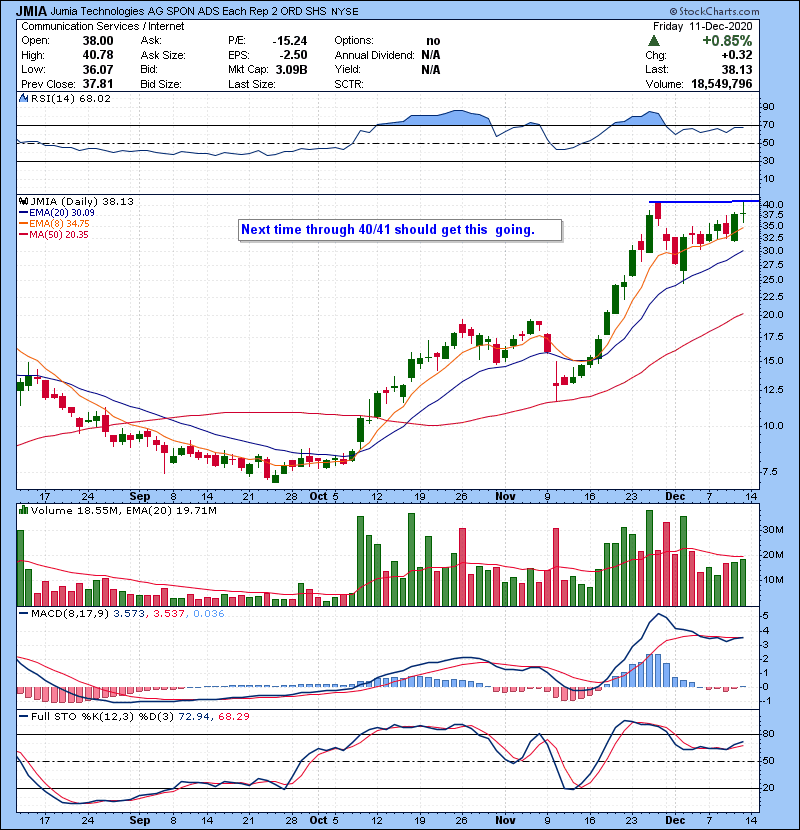Click the 40.0 price axis label
This screenshot has width=800, height=830.
773,204
